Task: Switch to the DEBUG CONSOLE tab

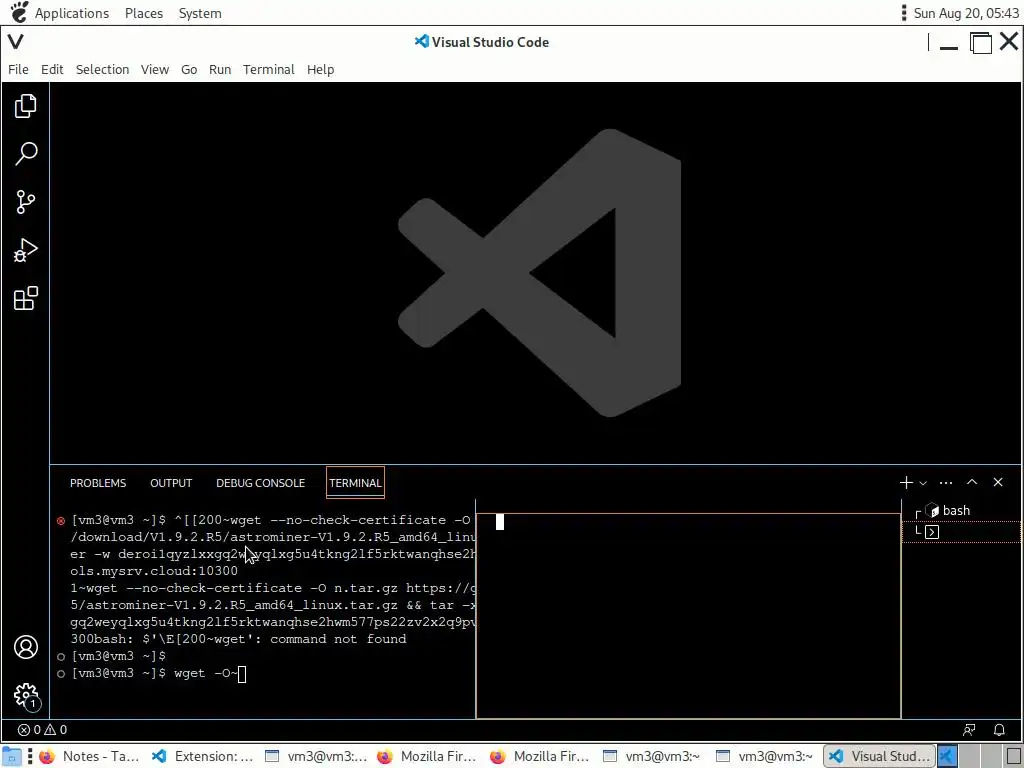Action: coord(261,483)
